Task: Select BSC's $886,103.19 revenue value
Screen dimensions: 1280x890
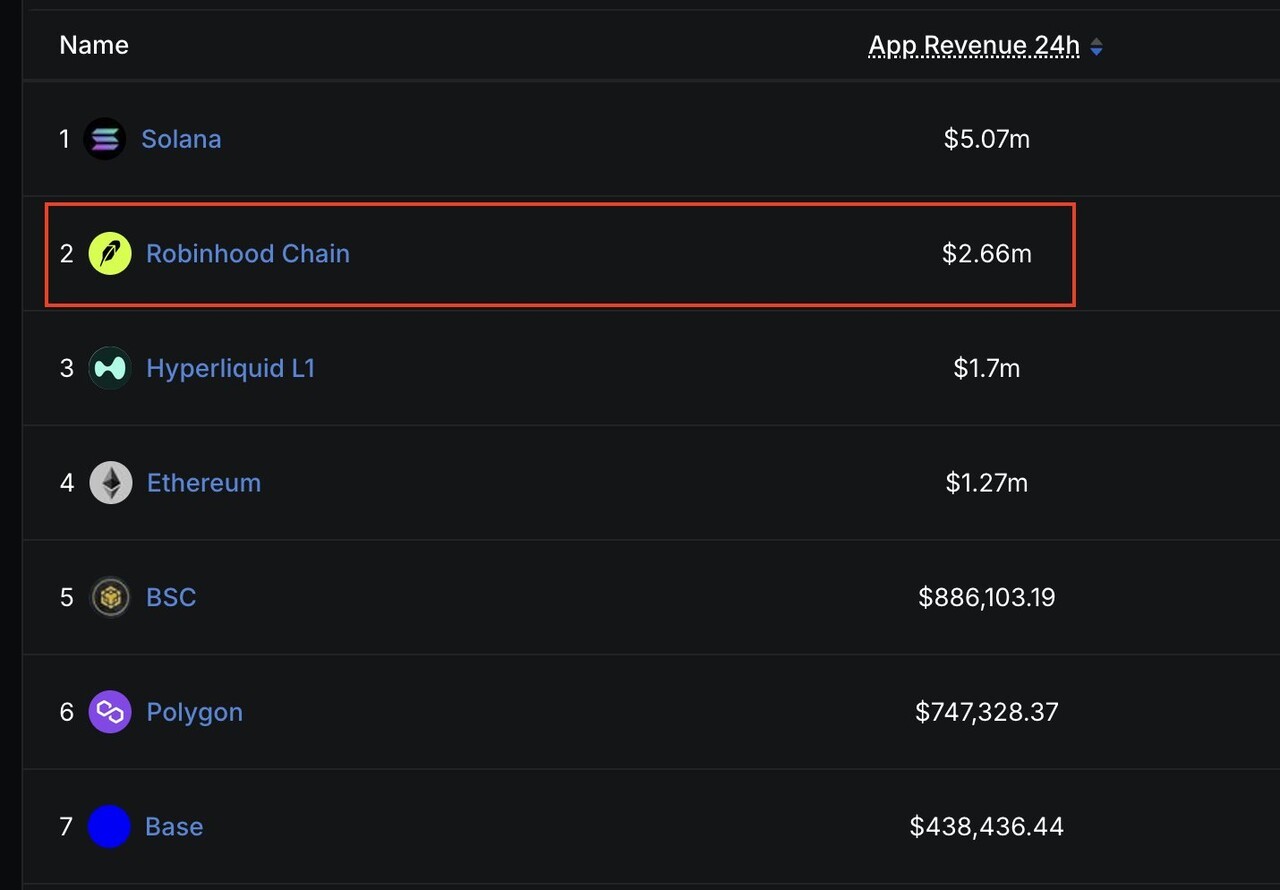Action: (x=986, y=597)
